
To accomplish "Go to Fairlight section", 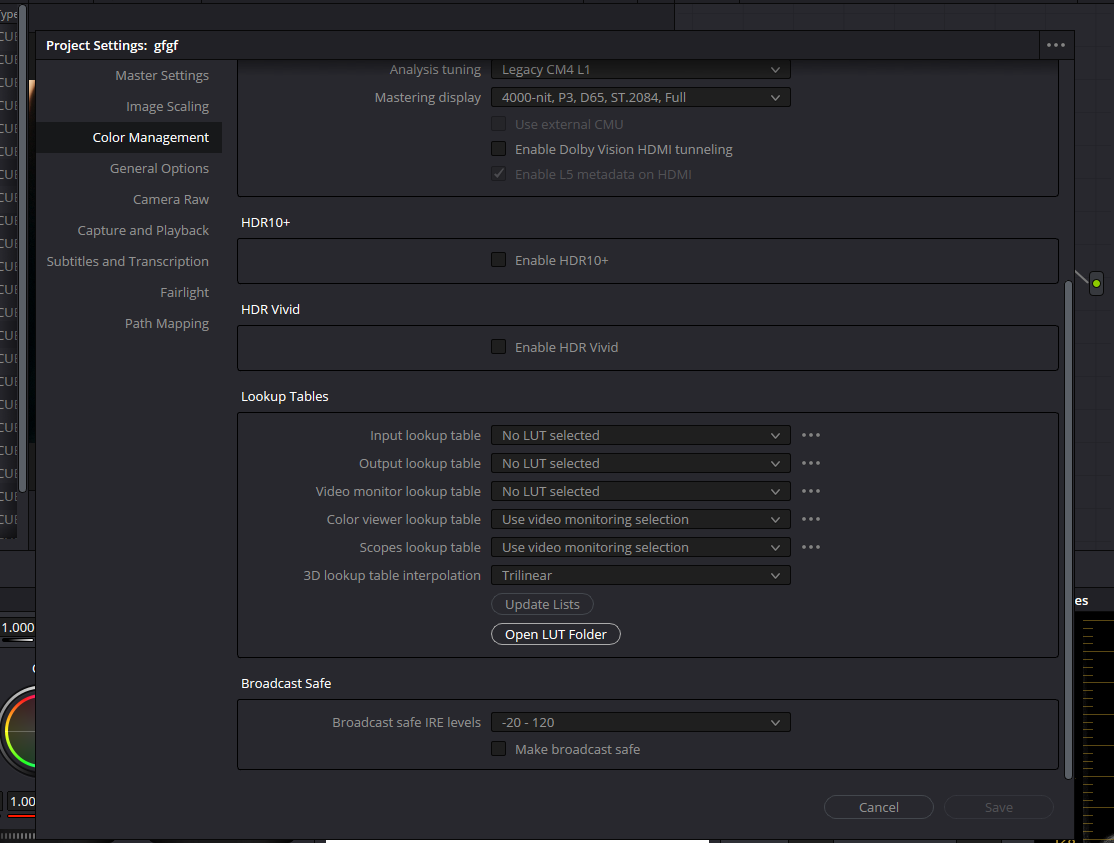I will click(184, 293).
